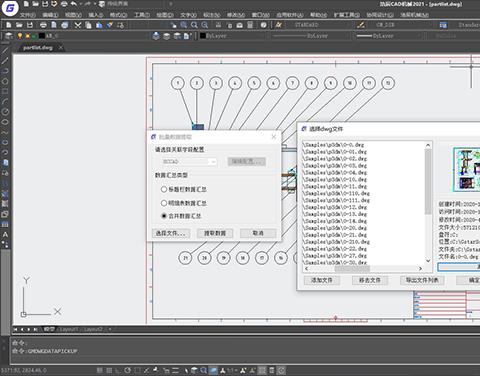Click the Save icon in standard toolbar
The height and width of the screenshot is (376, 480).
pyautogui.click(x=30, y=25)
